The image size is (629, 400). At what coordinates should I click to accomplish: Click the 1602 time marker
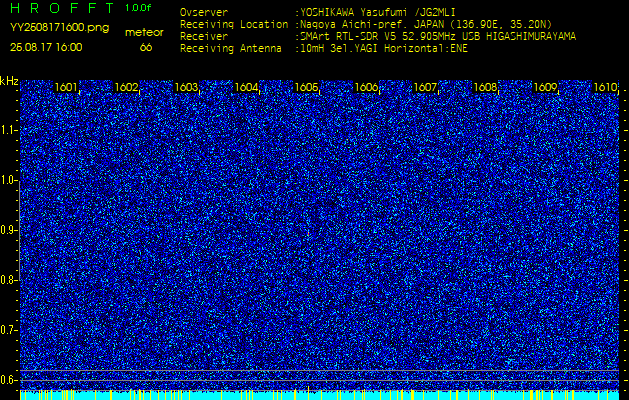126,87
